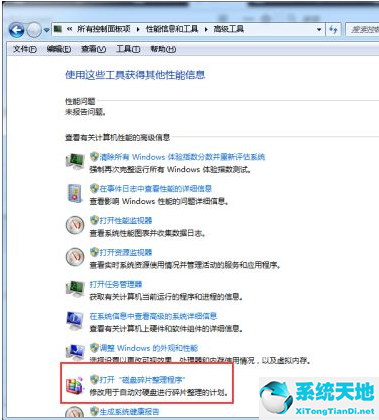The image size is (379, 420).
Task: Click description 查看有关计算机上硬件和软件组件的详细信息
Action: coord(166,329)
